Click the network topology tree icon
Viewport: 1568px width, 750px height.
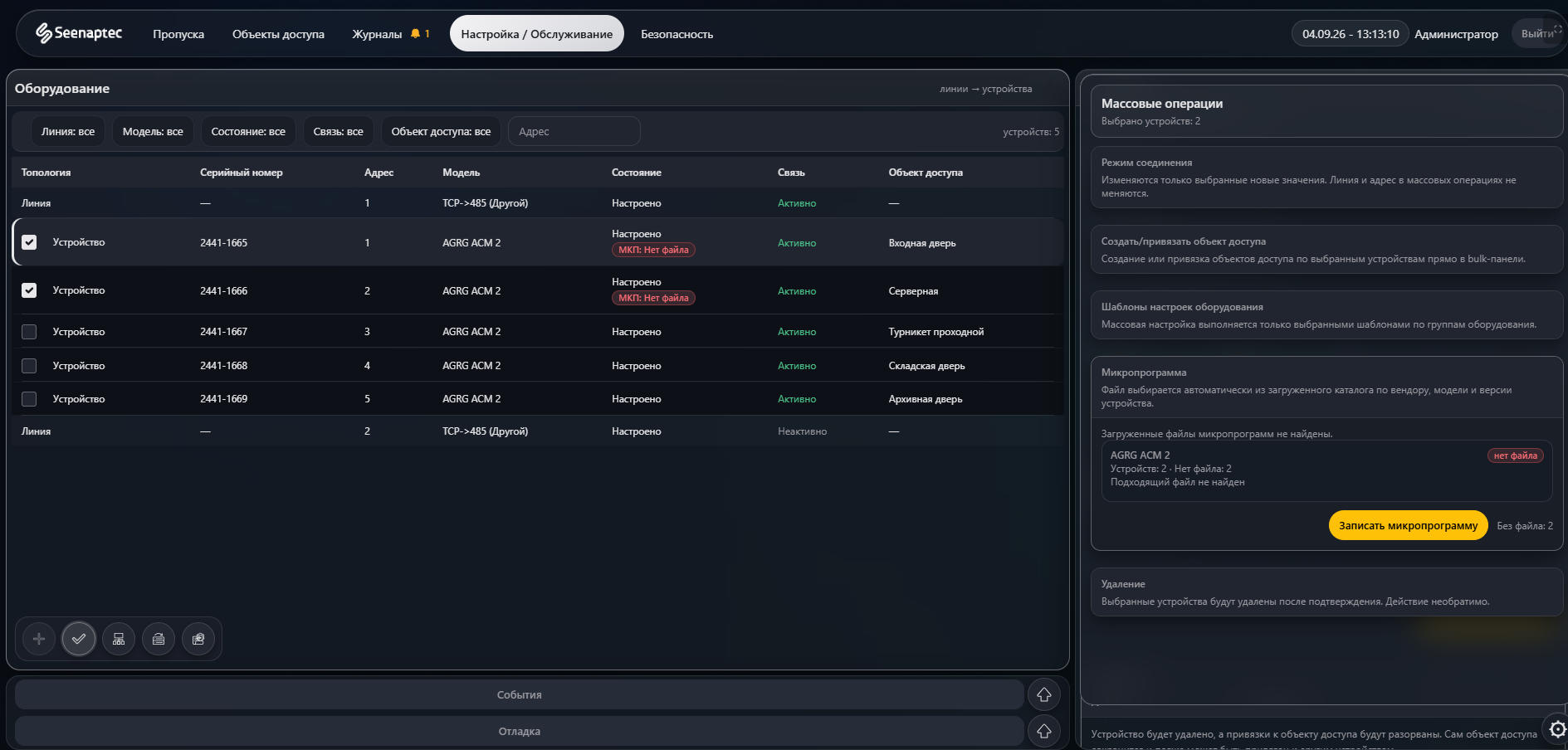coord(119,639)
